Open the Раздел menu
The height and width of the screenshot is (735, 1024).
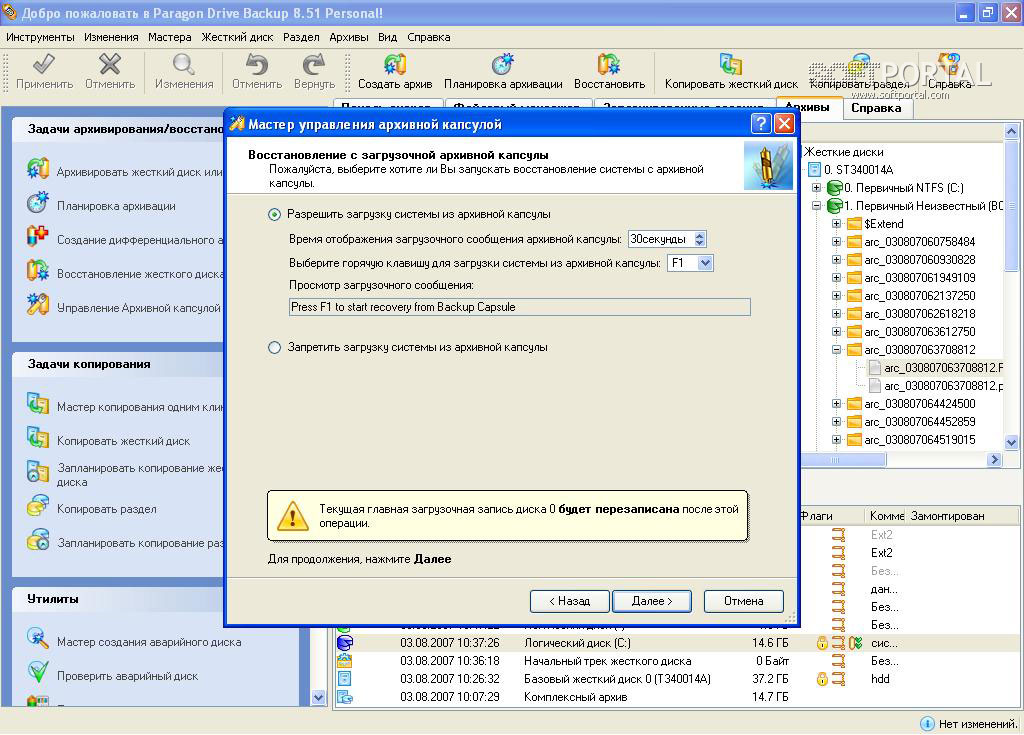(301, 37)
